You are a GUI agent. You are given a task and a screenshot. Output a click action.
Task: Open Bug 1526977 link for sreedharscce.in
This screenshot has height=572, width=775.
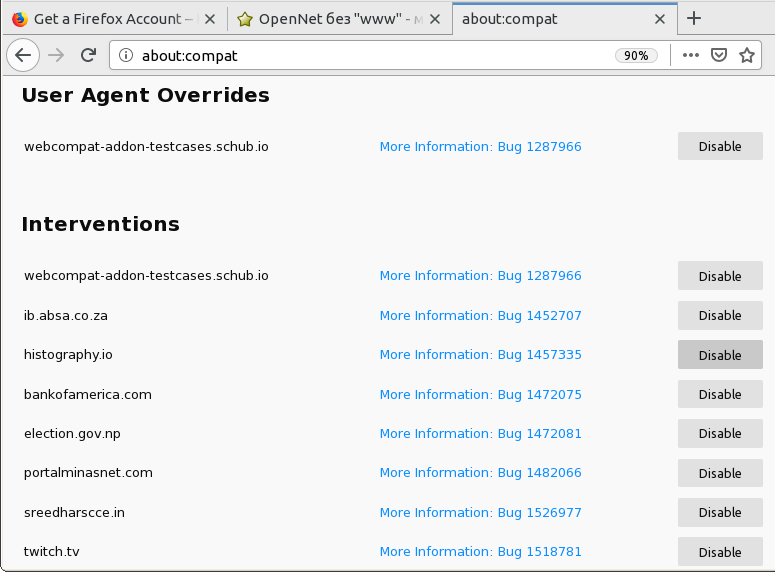(x=480, y=513)
